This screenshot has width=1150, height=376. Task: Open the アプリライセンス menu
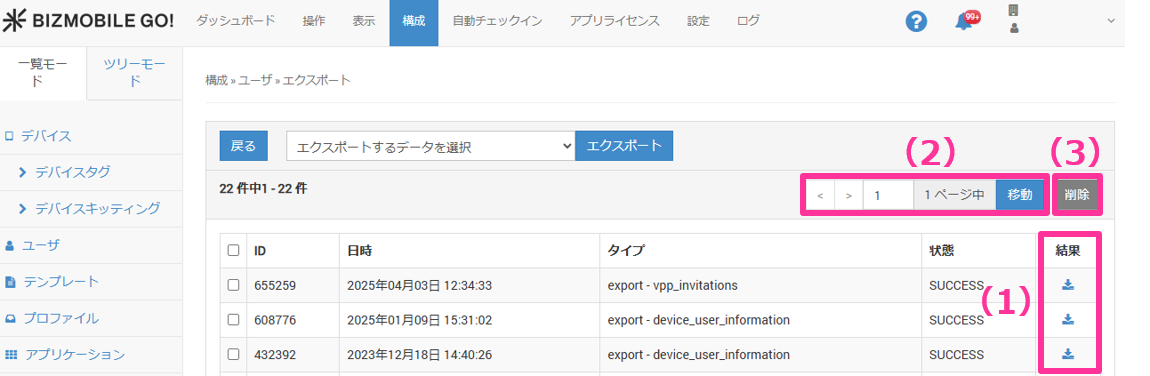pyautogui.click(x=615, y=21)
